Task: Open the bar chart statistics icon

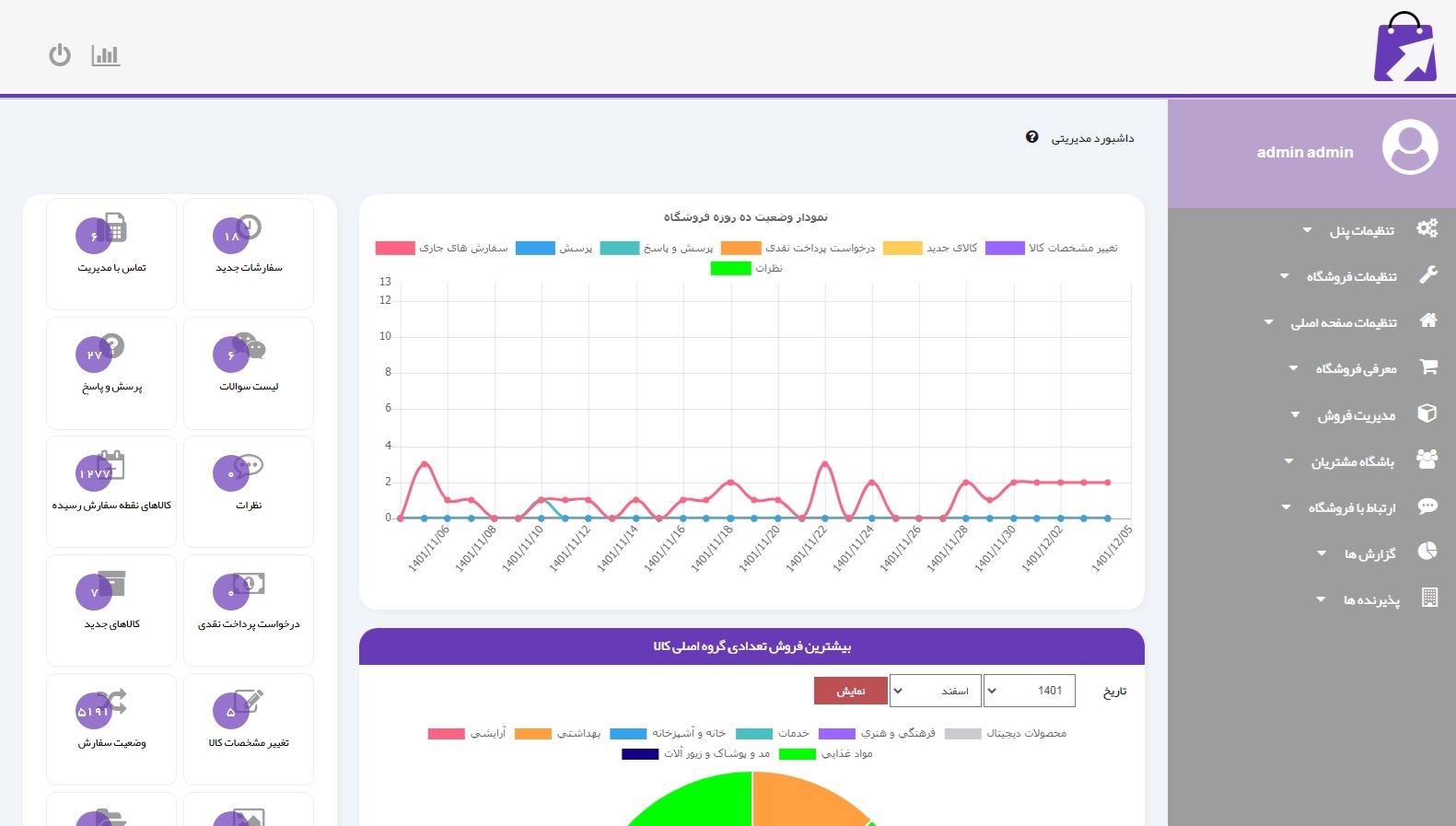Action: 106,55
